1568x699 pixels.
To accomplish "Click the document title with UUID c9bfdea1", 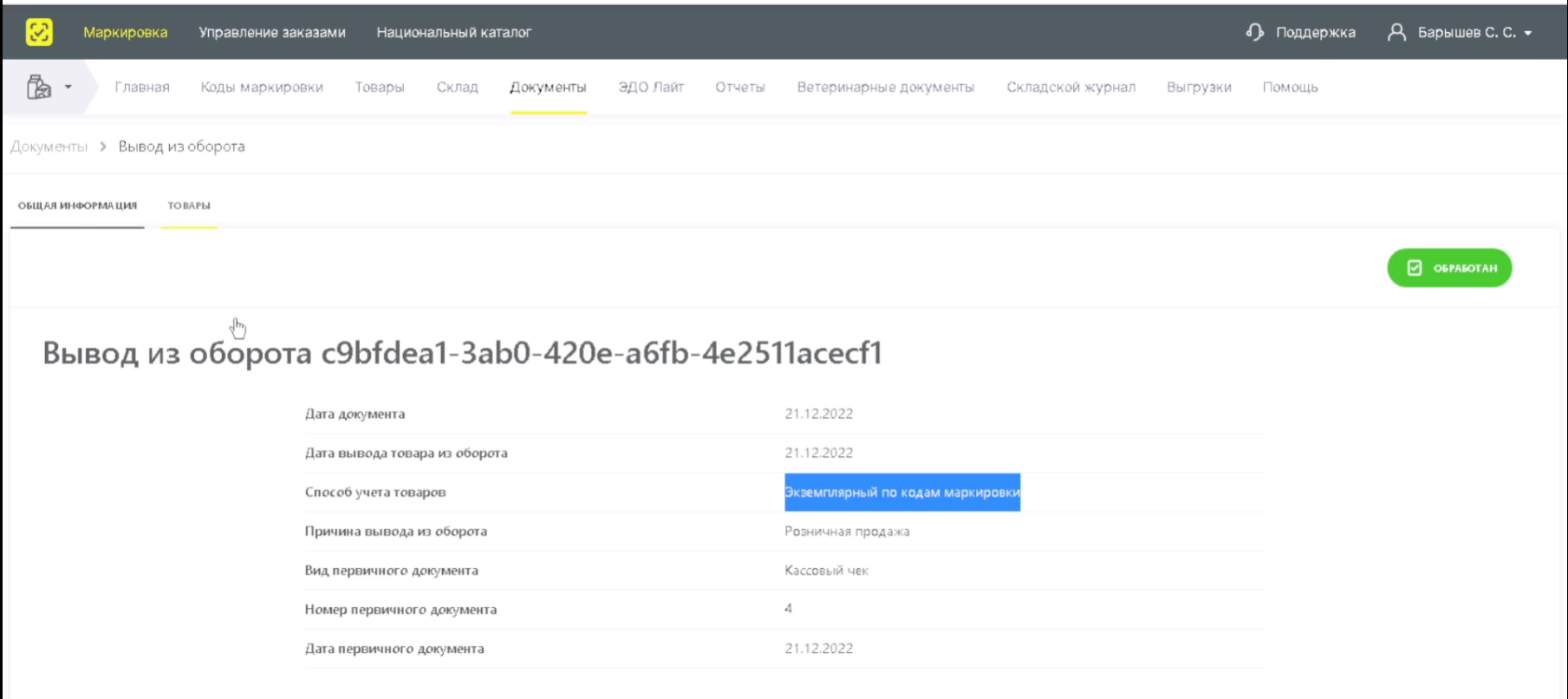I will [463, 353].
